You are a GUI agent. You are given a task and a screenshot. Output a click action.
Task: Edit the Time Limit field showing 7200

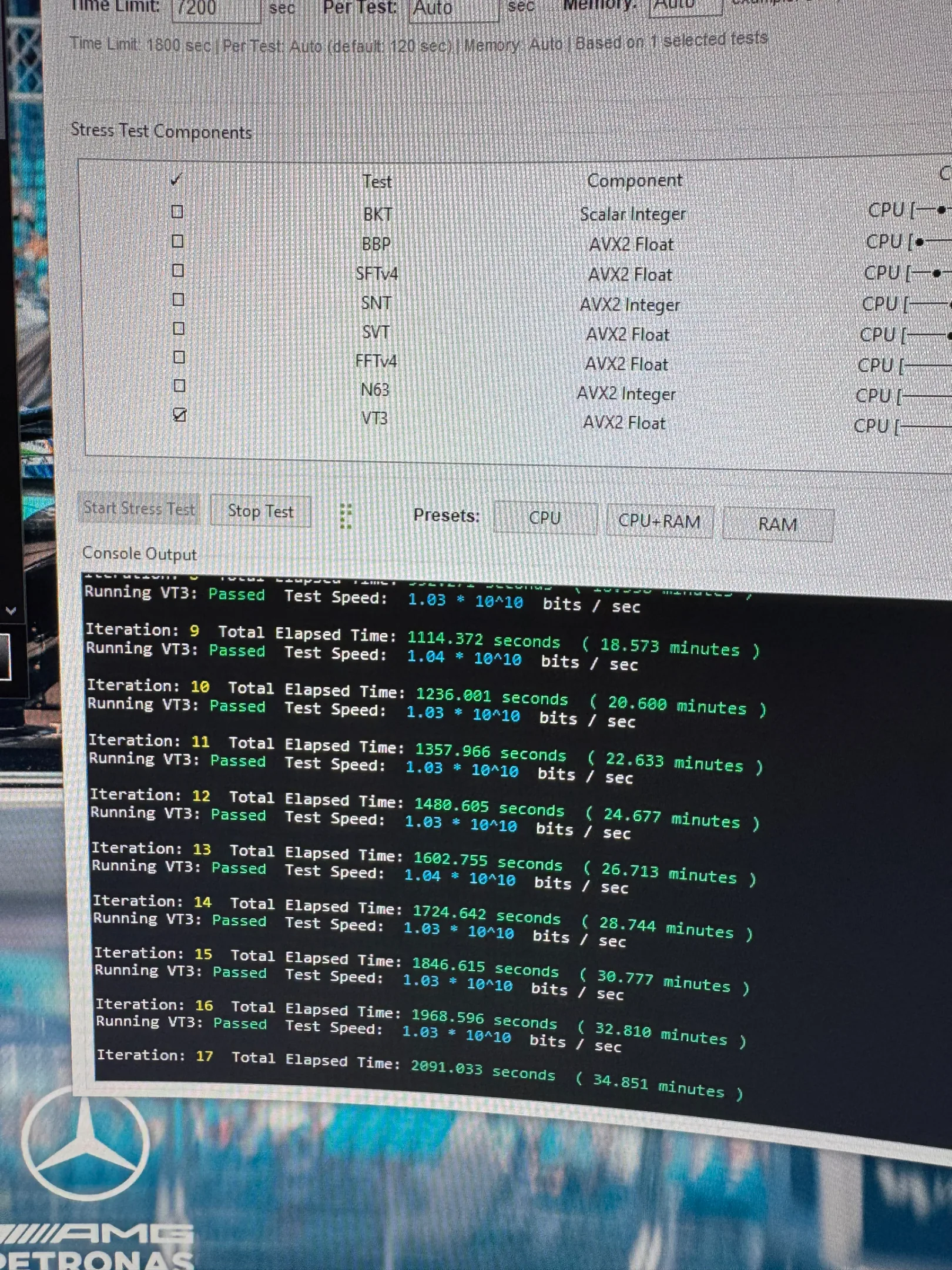click(x=216, y=9)
